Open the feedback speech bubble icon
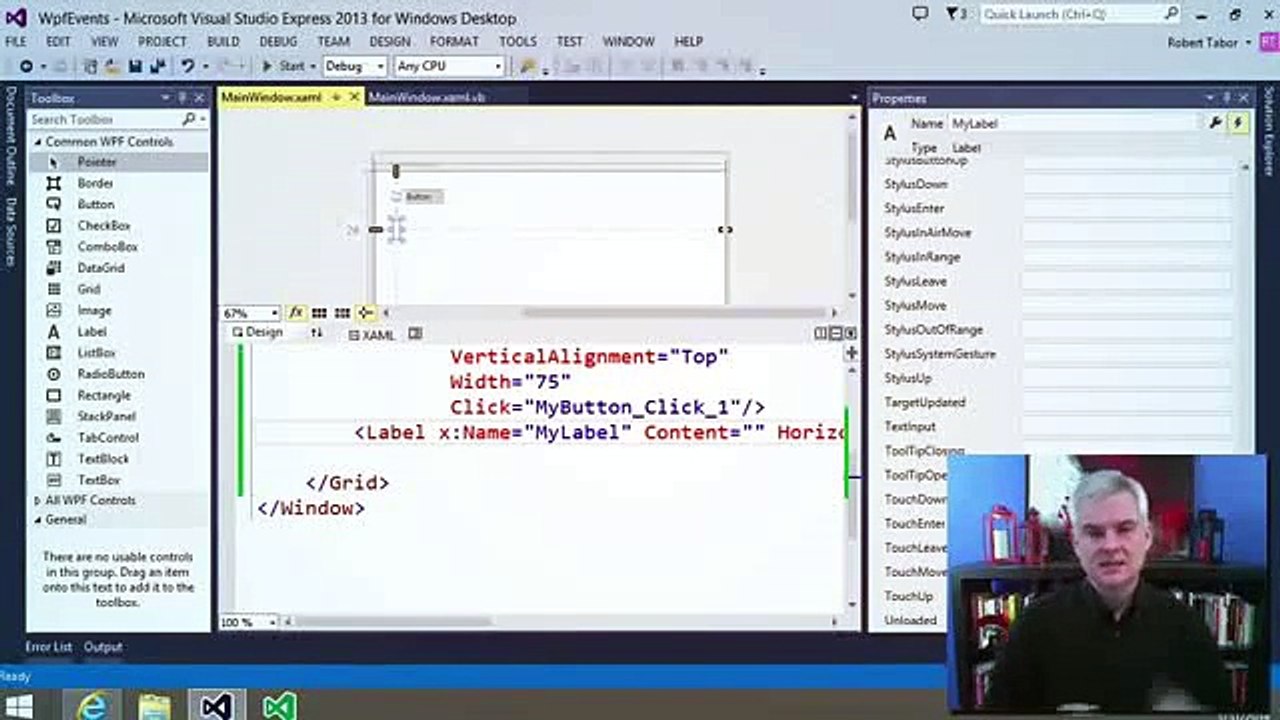Viewport: 1280px width, 720px height. tap(920, 14)
